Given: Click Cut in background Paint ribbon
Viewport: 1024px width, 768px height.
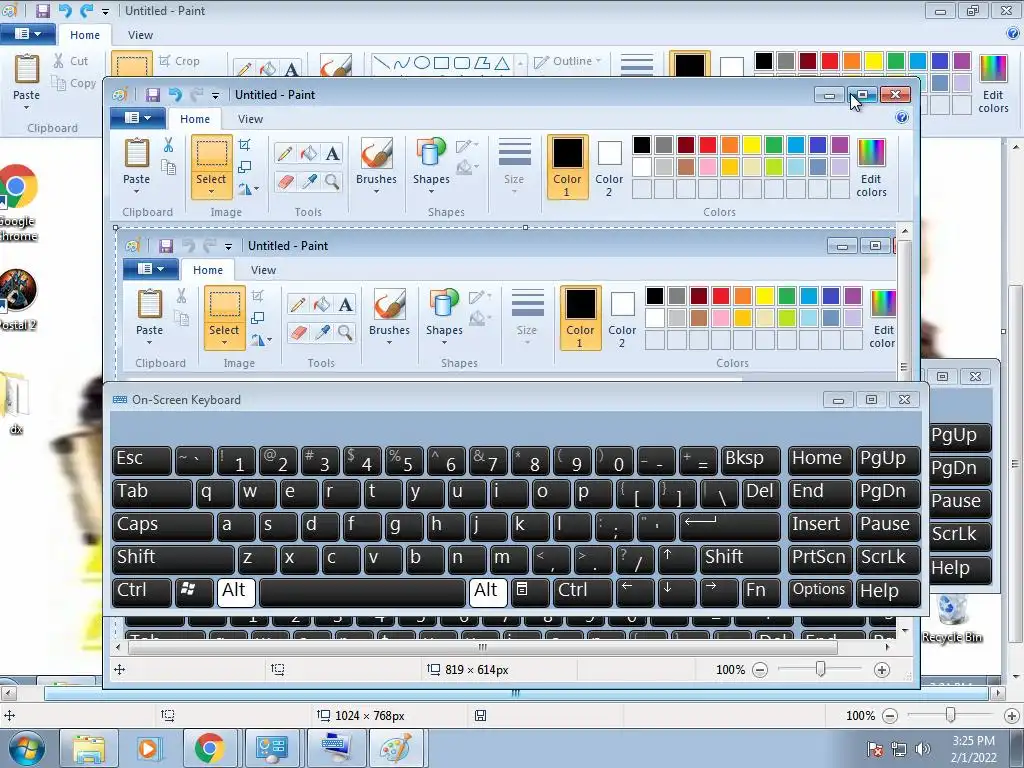Looking at the screenshot, I should [x=71, y=61].
